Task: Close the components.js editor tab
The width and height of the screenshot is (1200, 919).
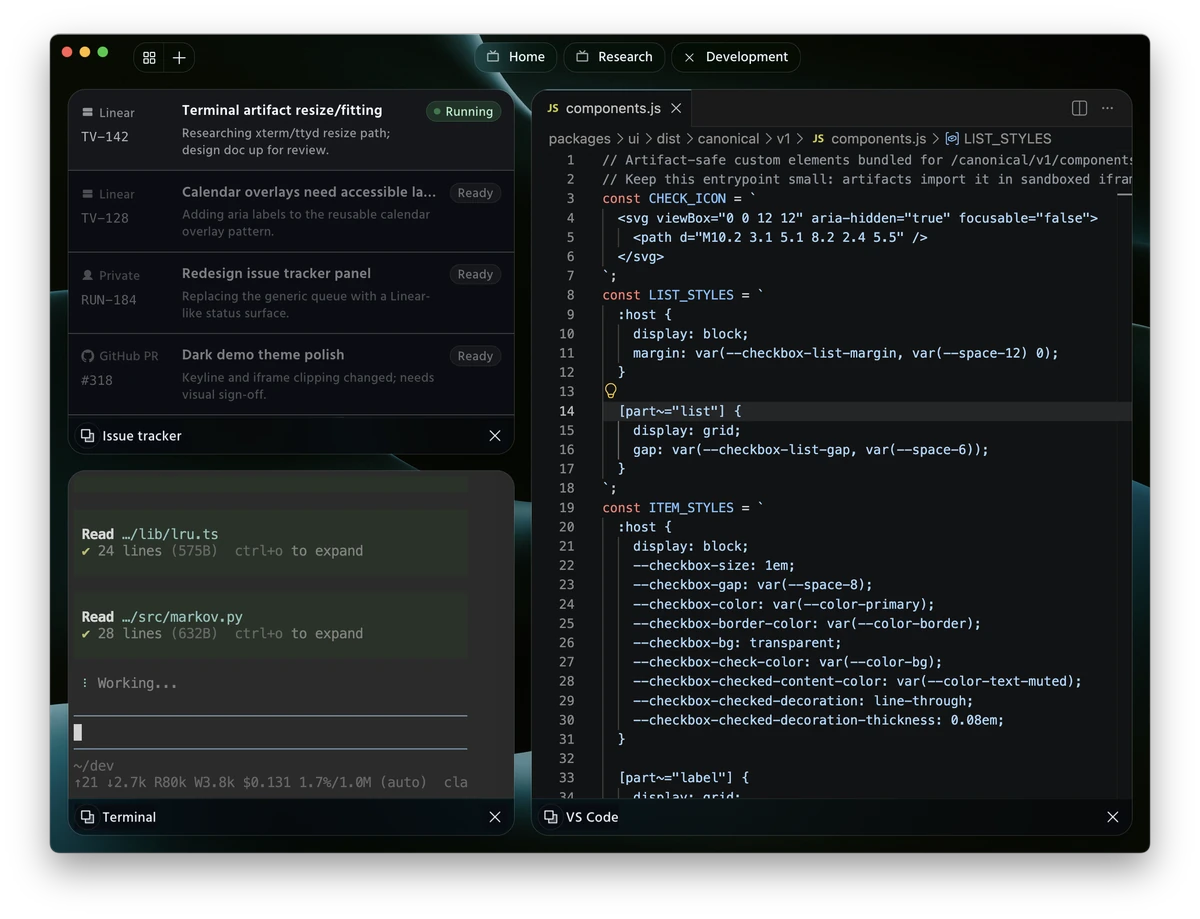Action: point(676,108)
